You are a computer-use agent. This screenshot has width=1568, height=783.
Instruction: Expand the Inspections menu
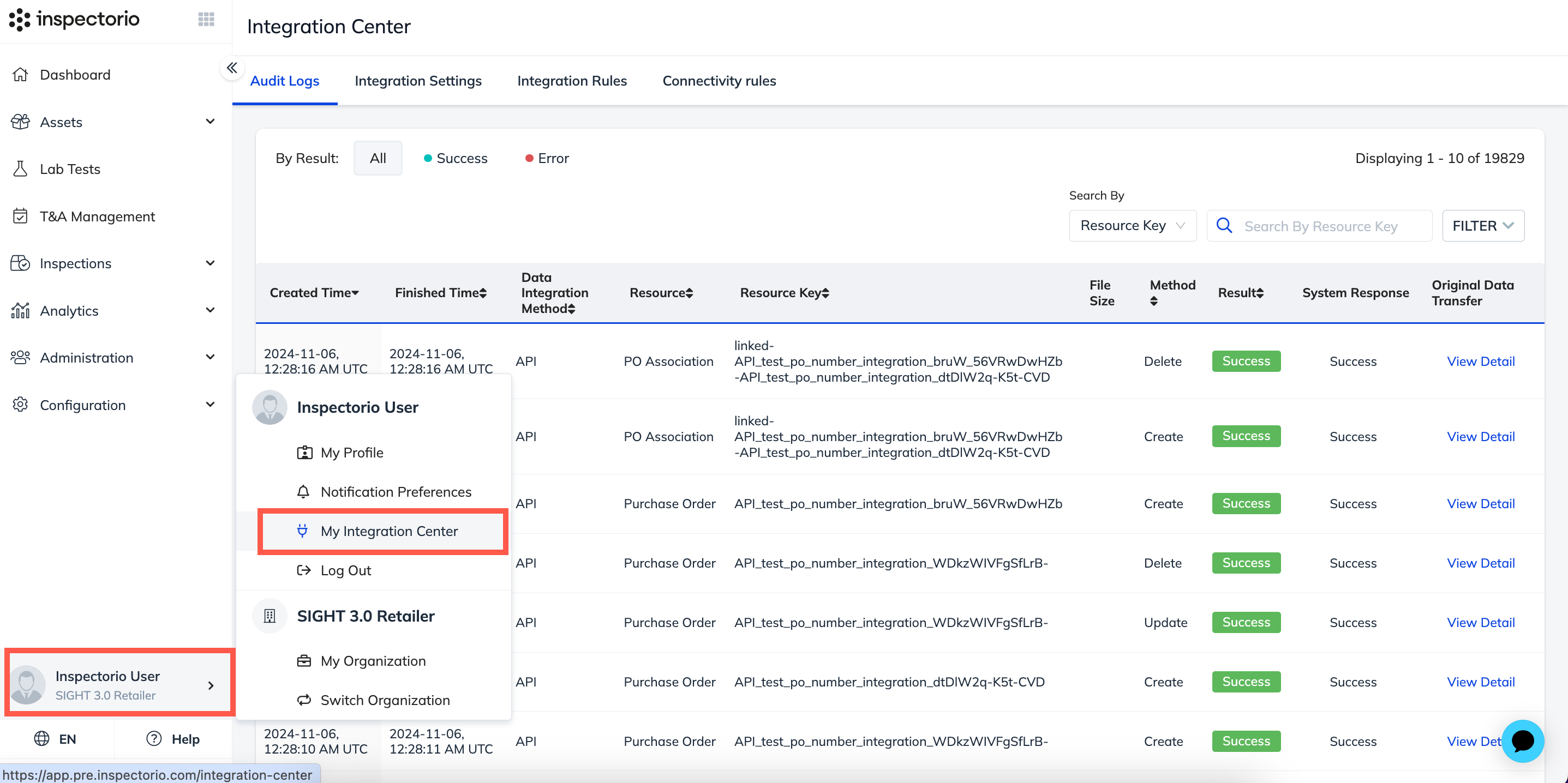211,263
